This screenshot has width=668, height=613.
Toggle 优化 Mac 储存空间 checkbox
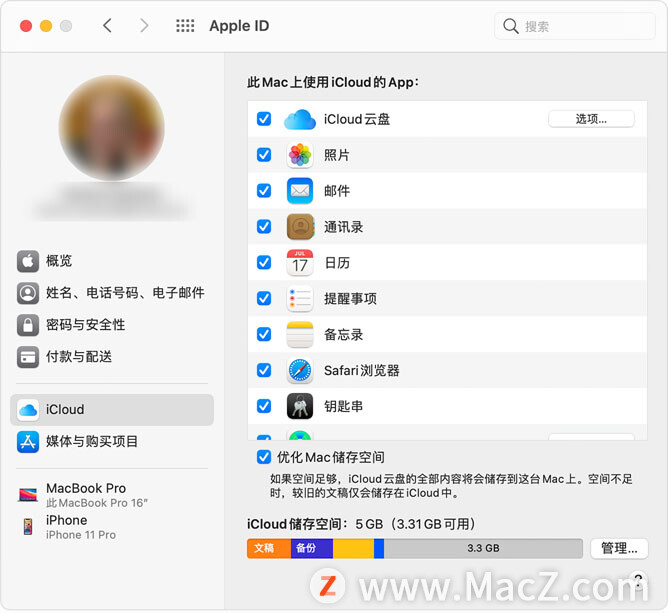[264, 457]
